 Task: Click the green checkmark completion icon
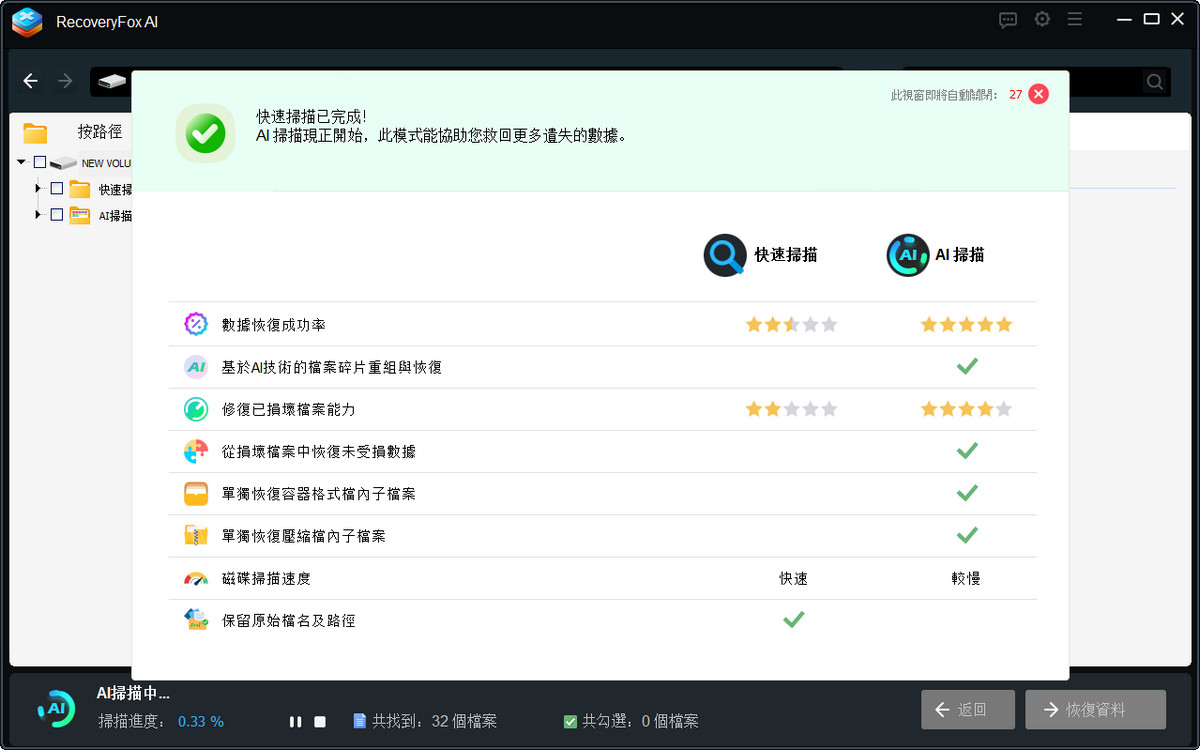206,133
